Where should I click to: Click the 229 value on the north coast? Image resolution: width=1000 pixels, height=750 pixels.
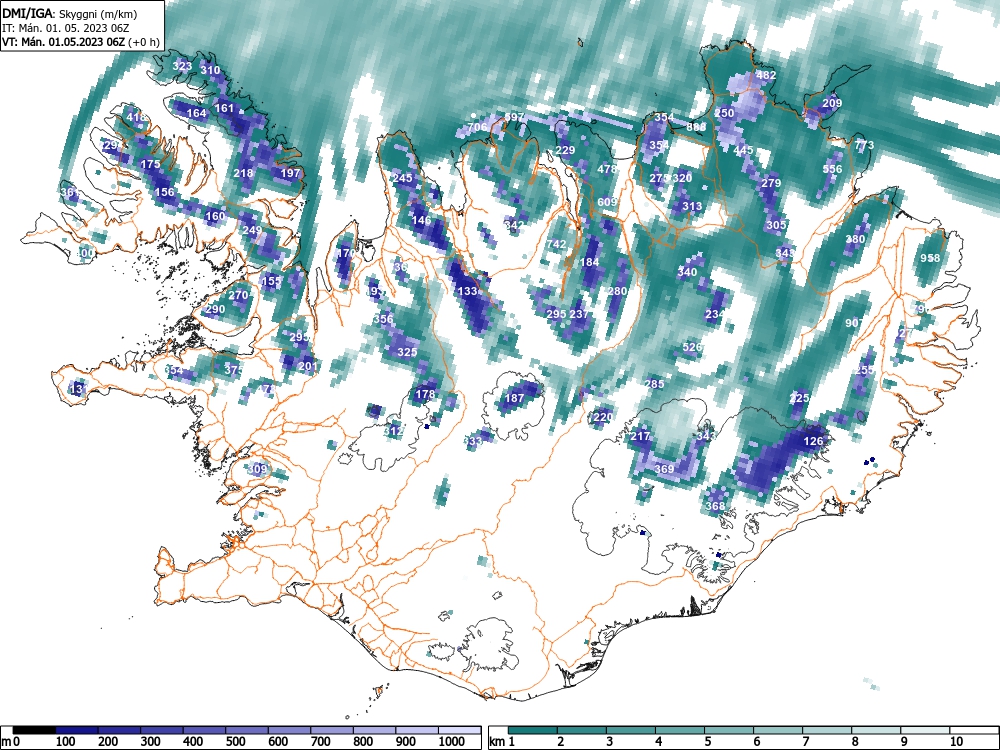565,151
